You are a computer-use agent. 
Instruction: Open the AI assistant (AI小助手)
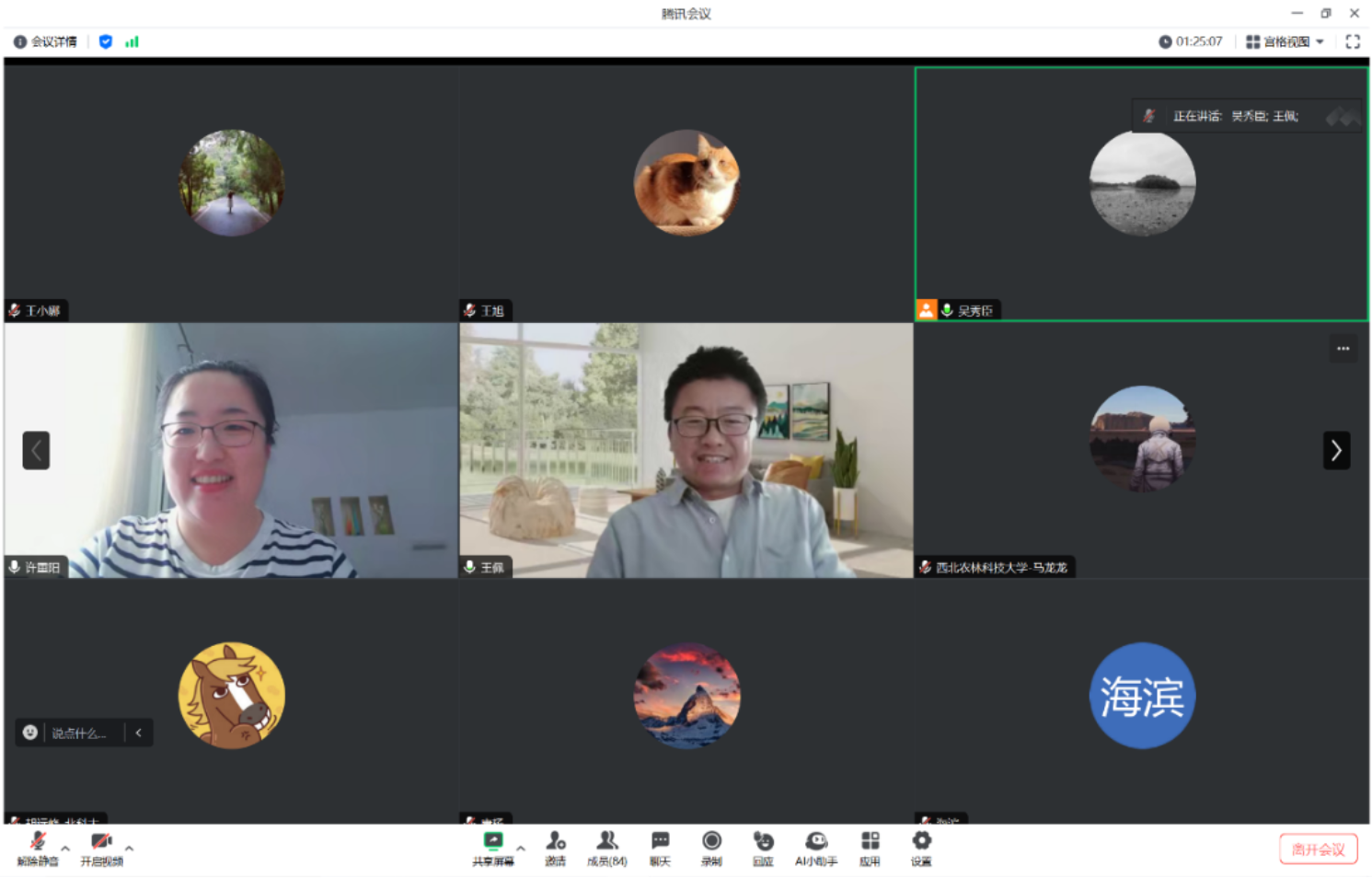815,848
